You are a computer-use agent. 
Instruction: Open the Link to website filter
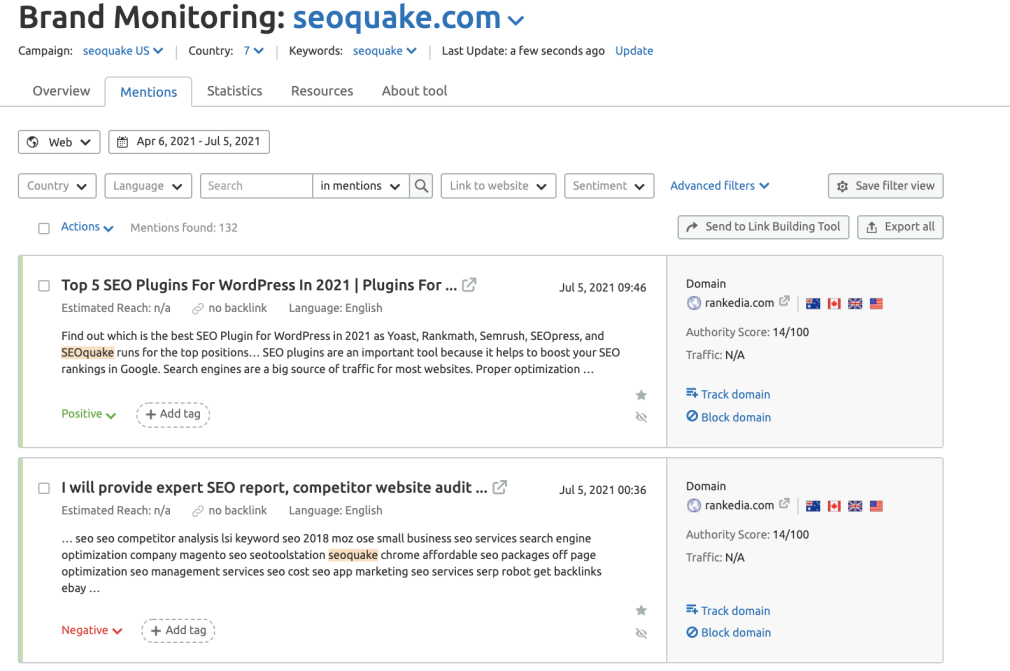point(499,186)
